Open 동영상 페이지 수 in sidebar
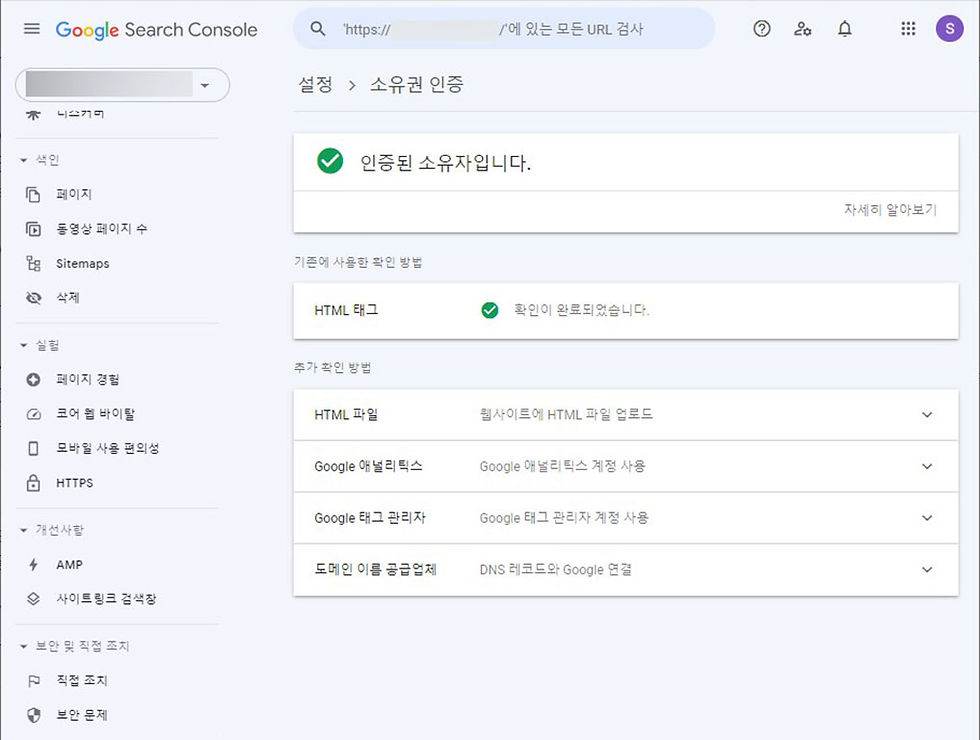This screenshot has width=980, height=740. (102, 229)
